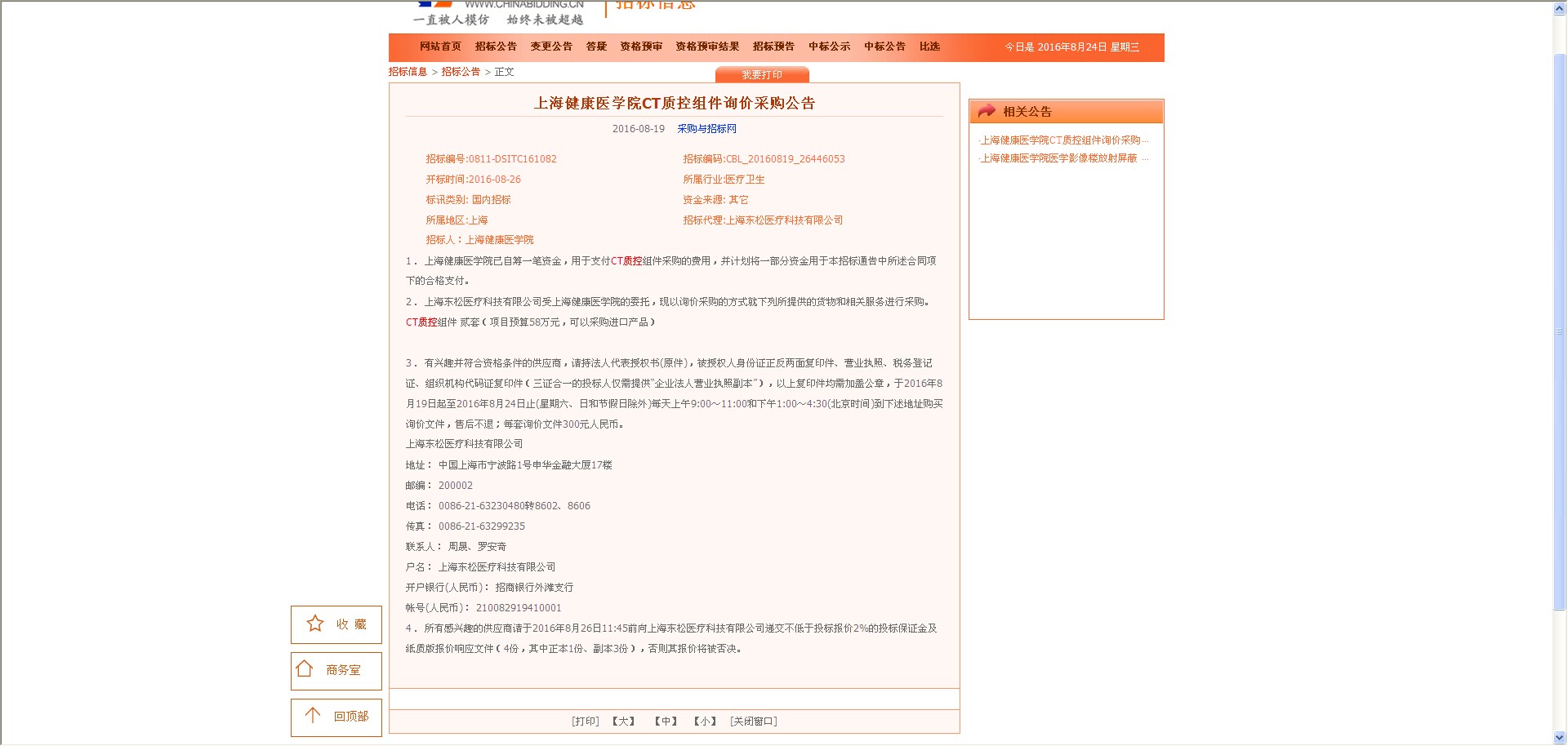
Task: Select 中标公示 in the navigation bar
Action: point(829,47)
